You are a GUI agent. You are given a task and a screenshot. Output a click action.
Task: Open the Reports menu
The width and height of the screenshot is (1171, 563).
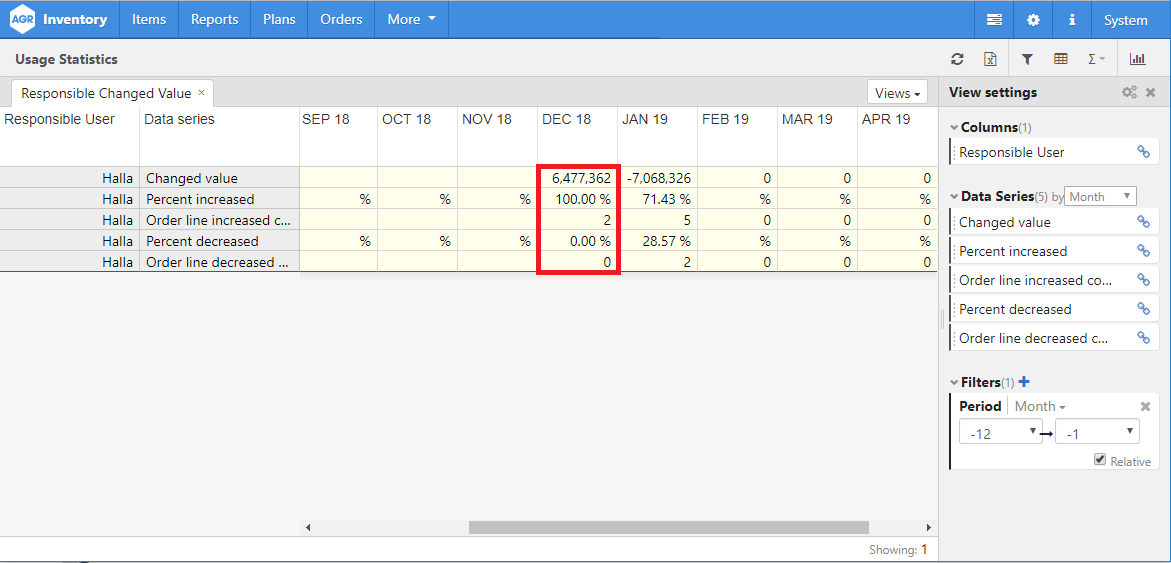pos(214,19)
